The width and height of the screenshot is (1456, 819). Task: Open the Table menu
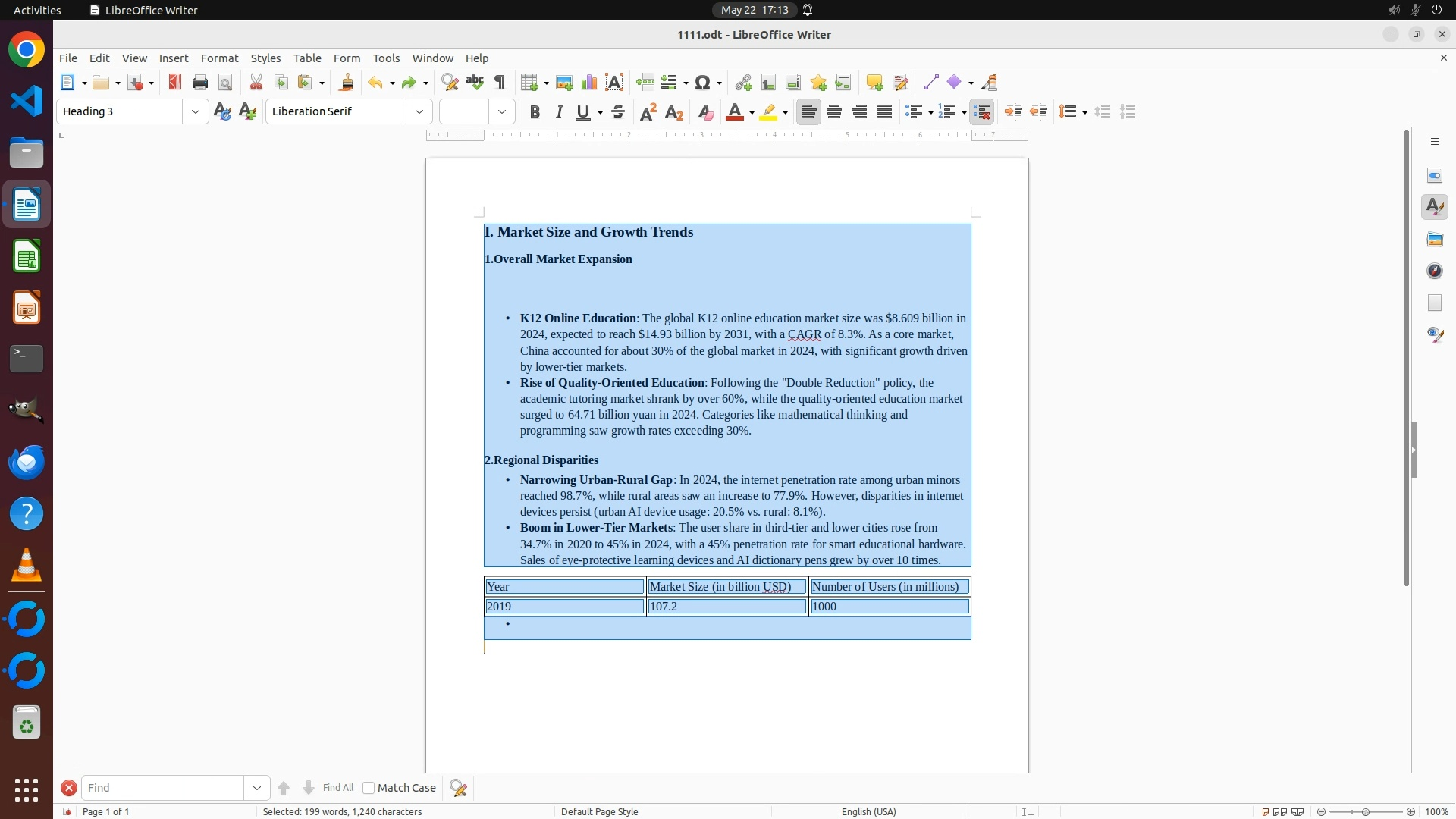coord(307,58)
